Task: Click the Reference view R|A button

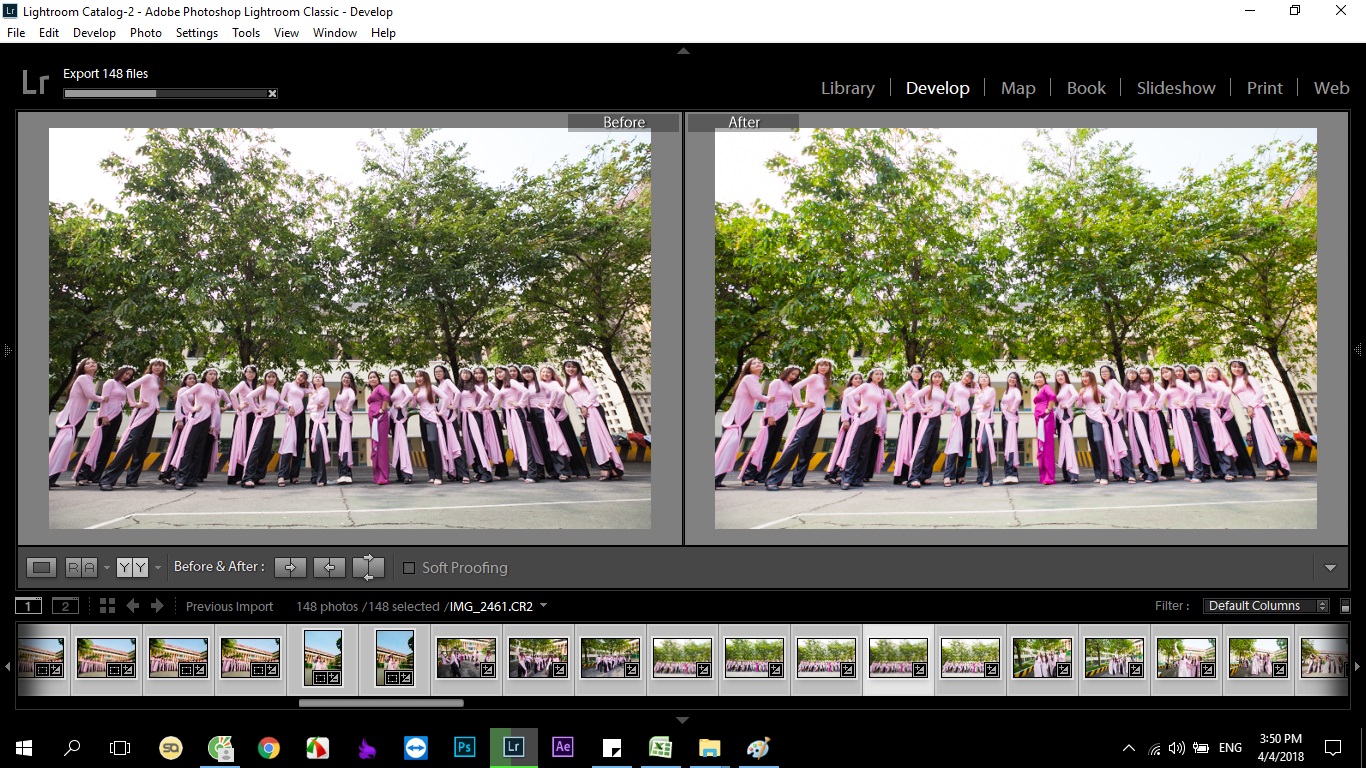Action: pyautogui.click(x=81, y=567)
